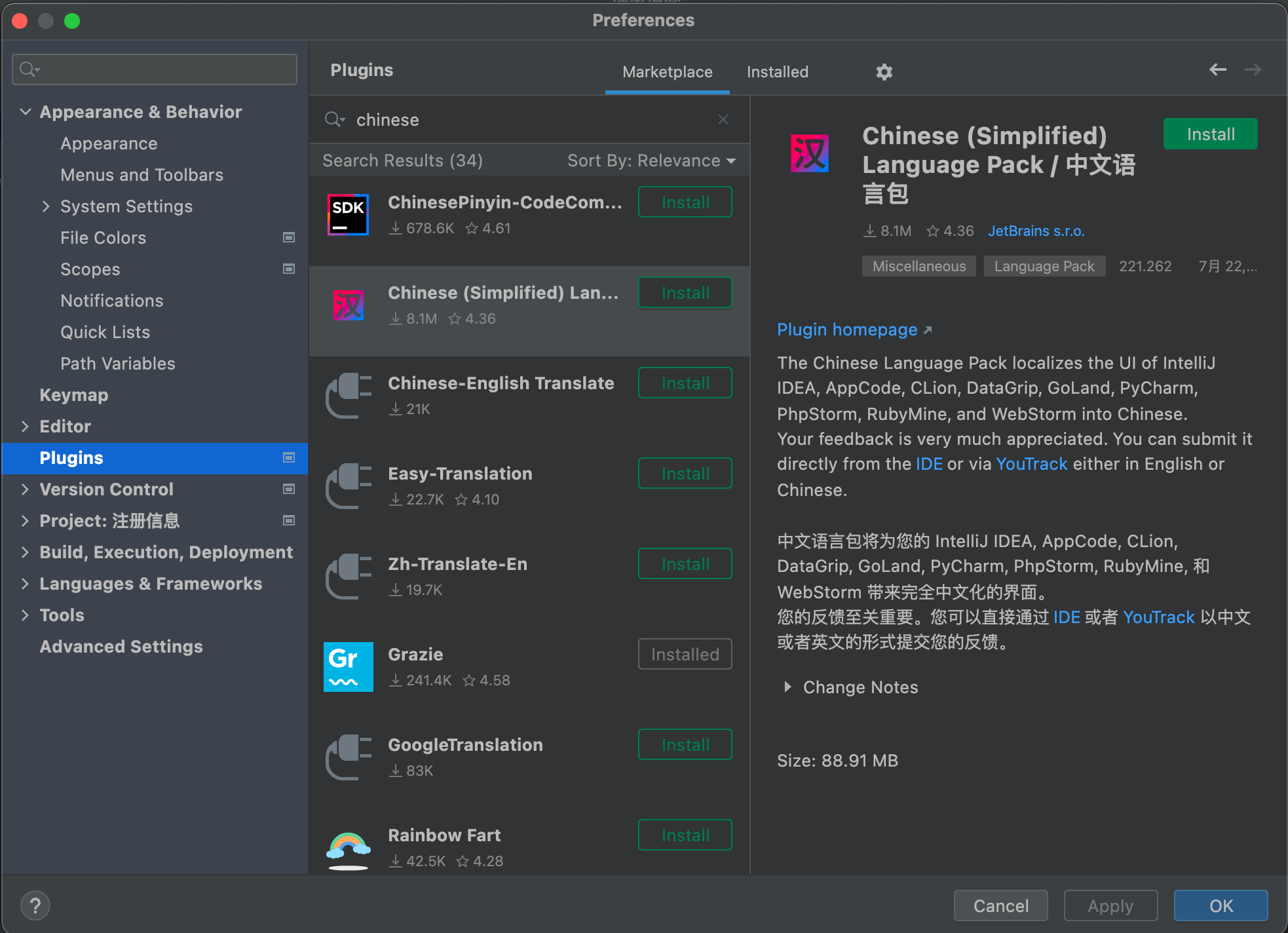Click the plugins settings gear icon
This screenshot has height=933, width=1288.
(x=884, y=72)
